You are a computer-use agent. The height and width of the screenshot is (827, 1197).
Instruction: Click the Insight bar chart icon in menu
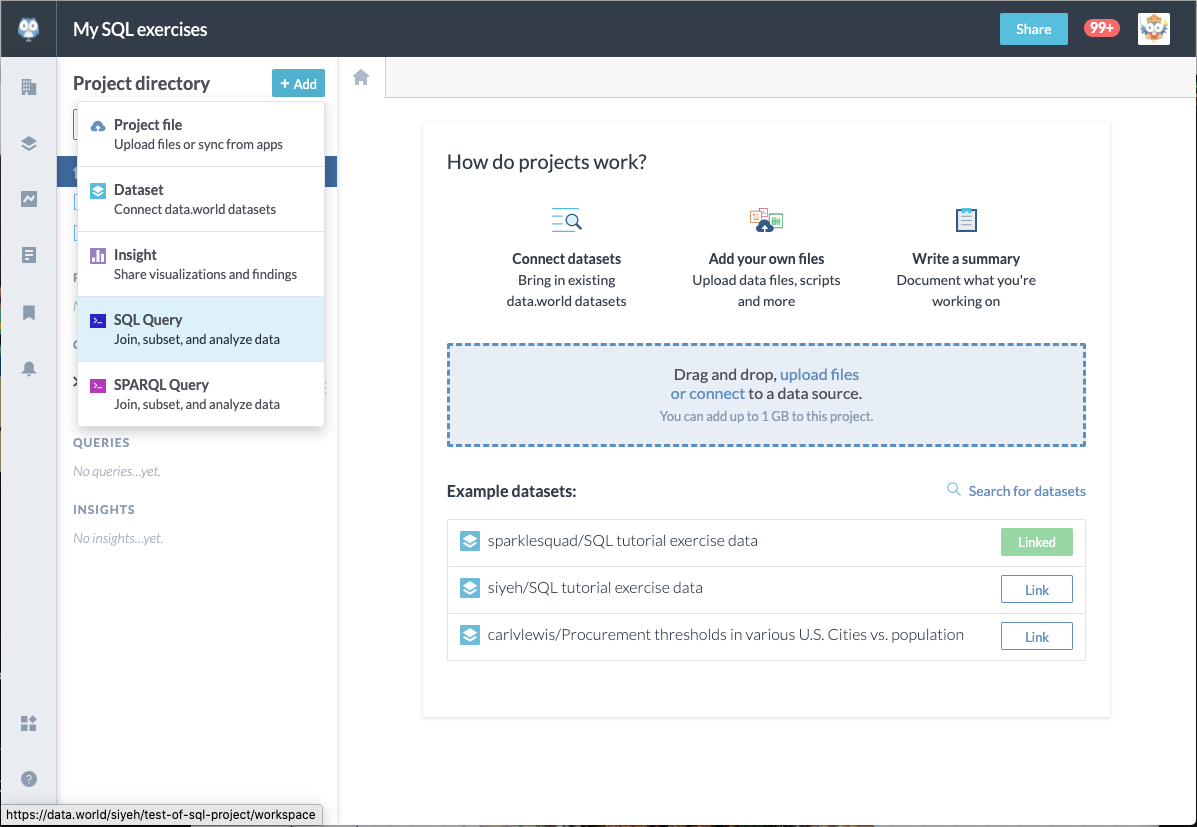(x=98, y=256)
